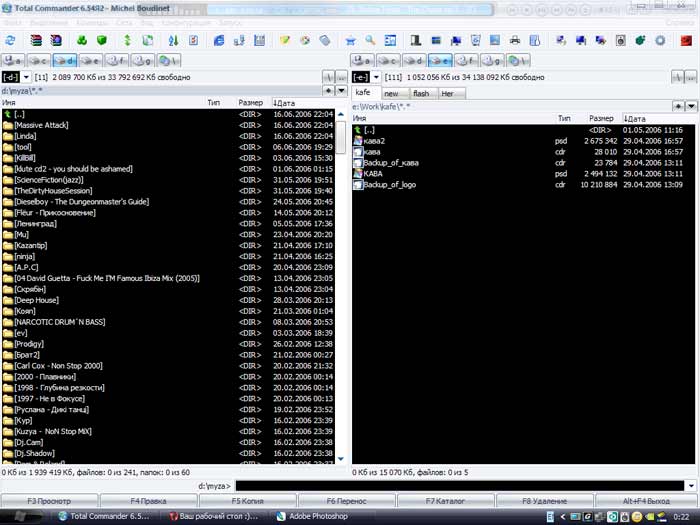The image size is (700, 525).
Task: Click the left panel scrollbar up arrow
Action: pos(341,114)
